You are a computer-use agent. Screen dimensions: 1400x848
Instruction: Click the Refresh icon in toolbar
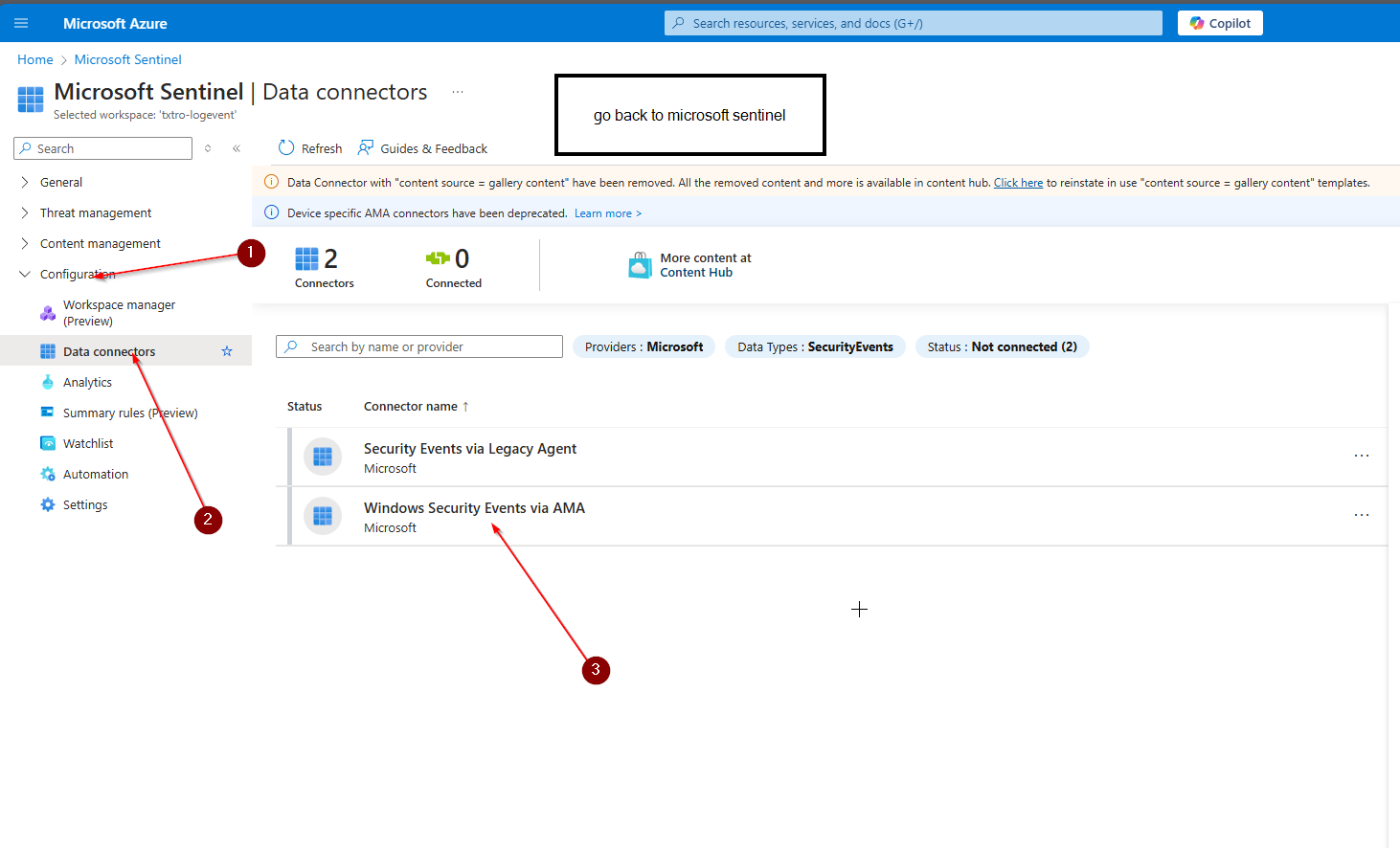click(x=286, y=148)
